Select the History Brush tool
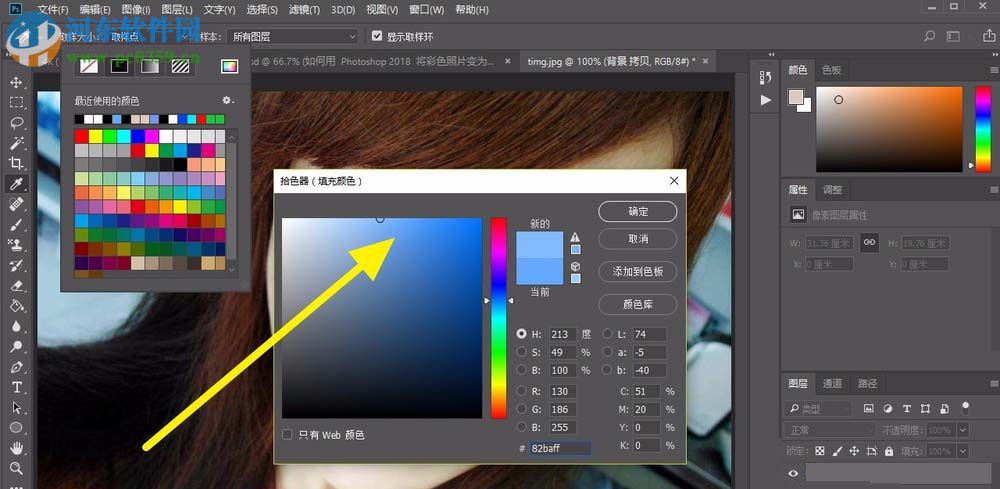The height and width of the screenshot is (489, 1000). [x=16, y=265]
